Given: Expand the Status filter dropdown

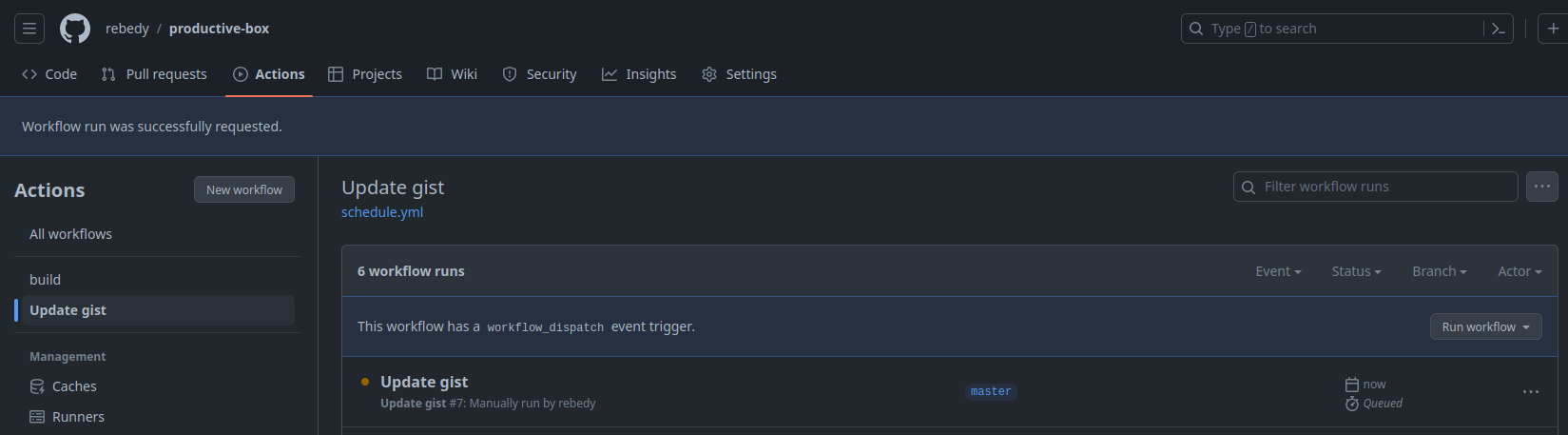Looking at the screenshot, I should (x=1356, y=271).
